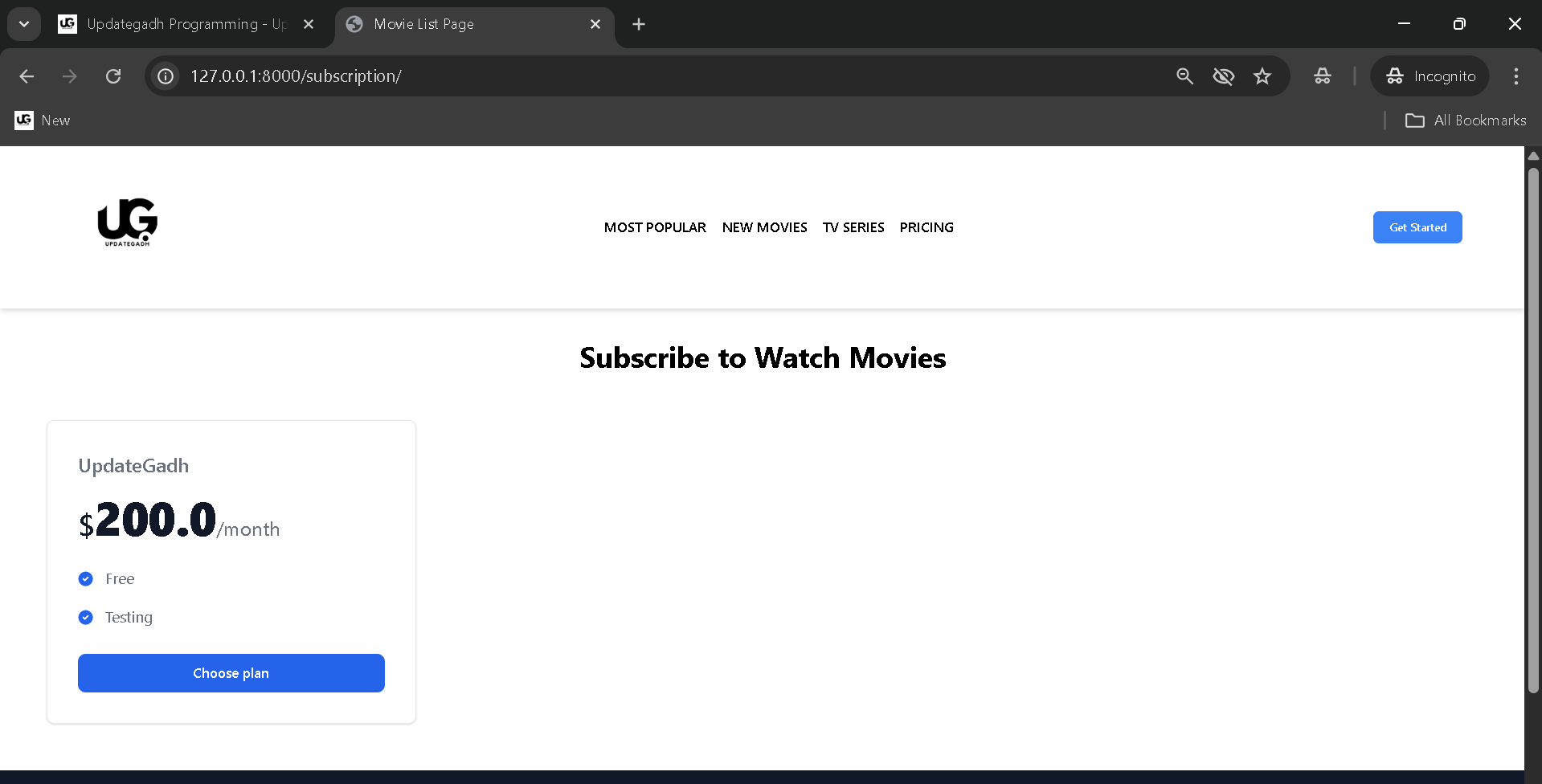Open the Incognito profile chip
Screen dimensions: 1542x784
[1430, 76]
